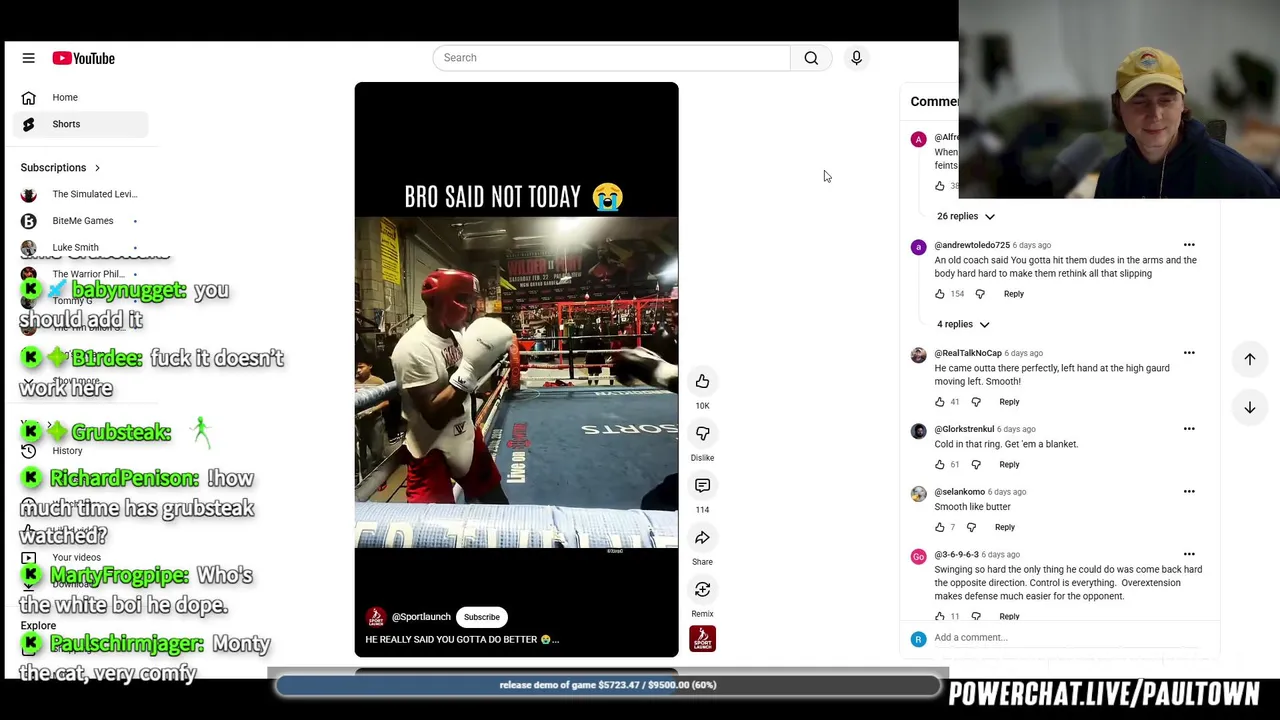Activate voice search microphone
The height and width of the screenshot is (720, 1280).
pyautogui.click(x=856, y=58)
